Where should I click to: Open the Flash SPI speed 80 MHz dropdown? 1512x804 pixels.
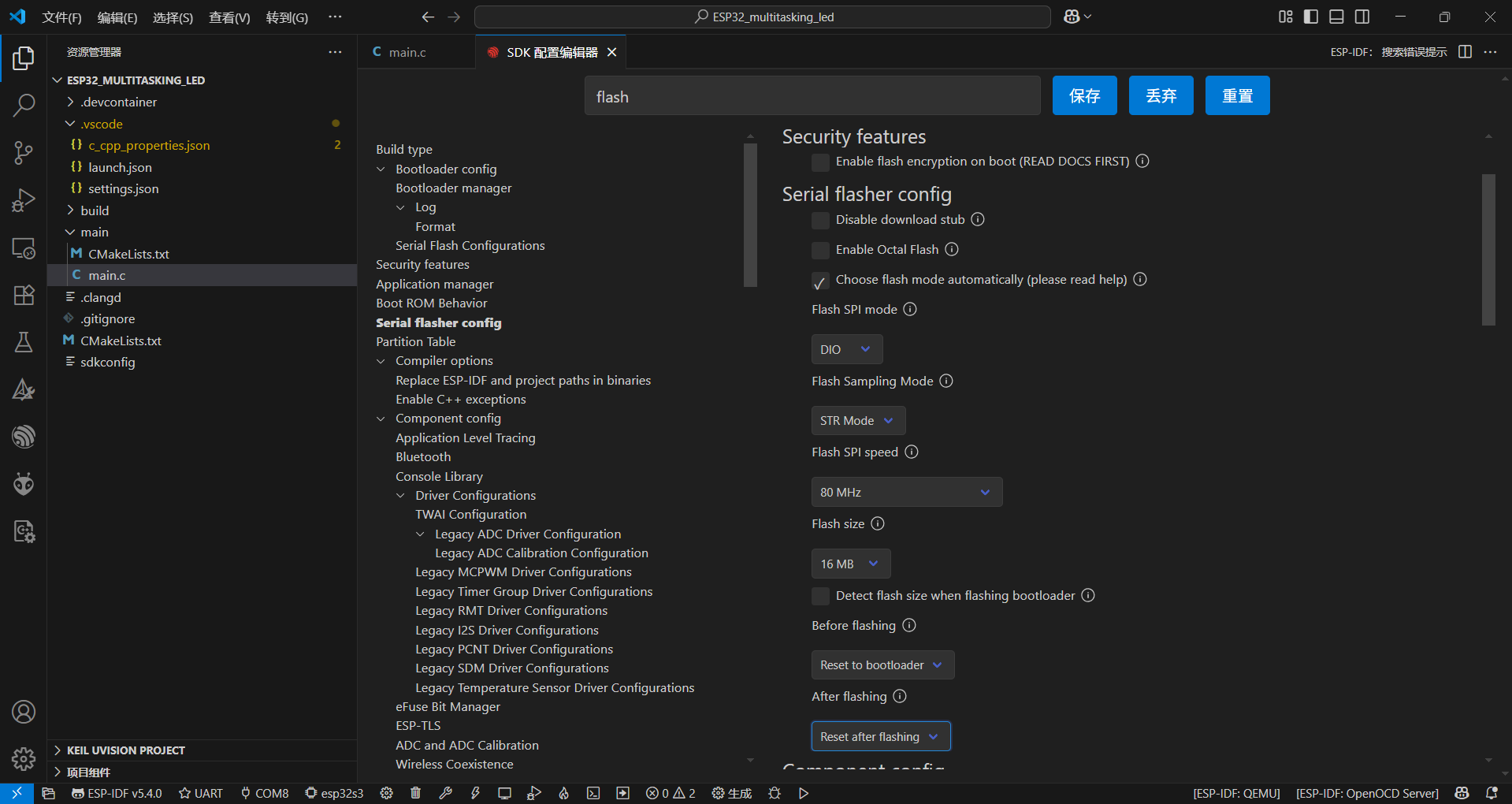click(x=907, y=492)
